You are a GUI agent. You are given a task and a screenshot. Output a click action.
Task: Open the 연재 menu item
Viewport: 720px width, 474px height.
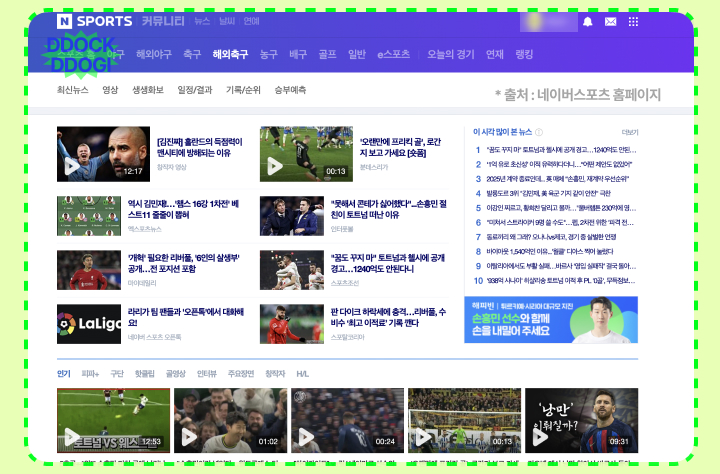click(x=495, y=54)
